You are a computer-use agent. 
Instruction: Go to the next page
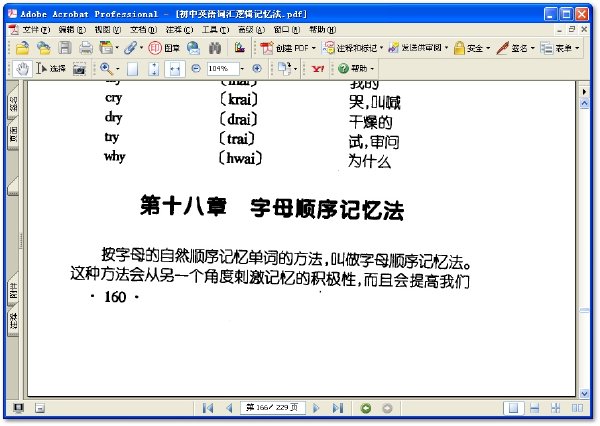316,408
